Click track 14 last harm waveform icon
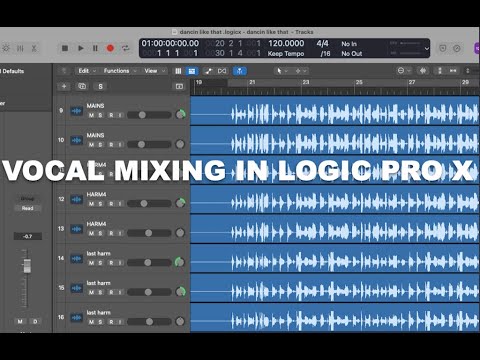 coord(77,258)
